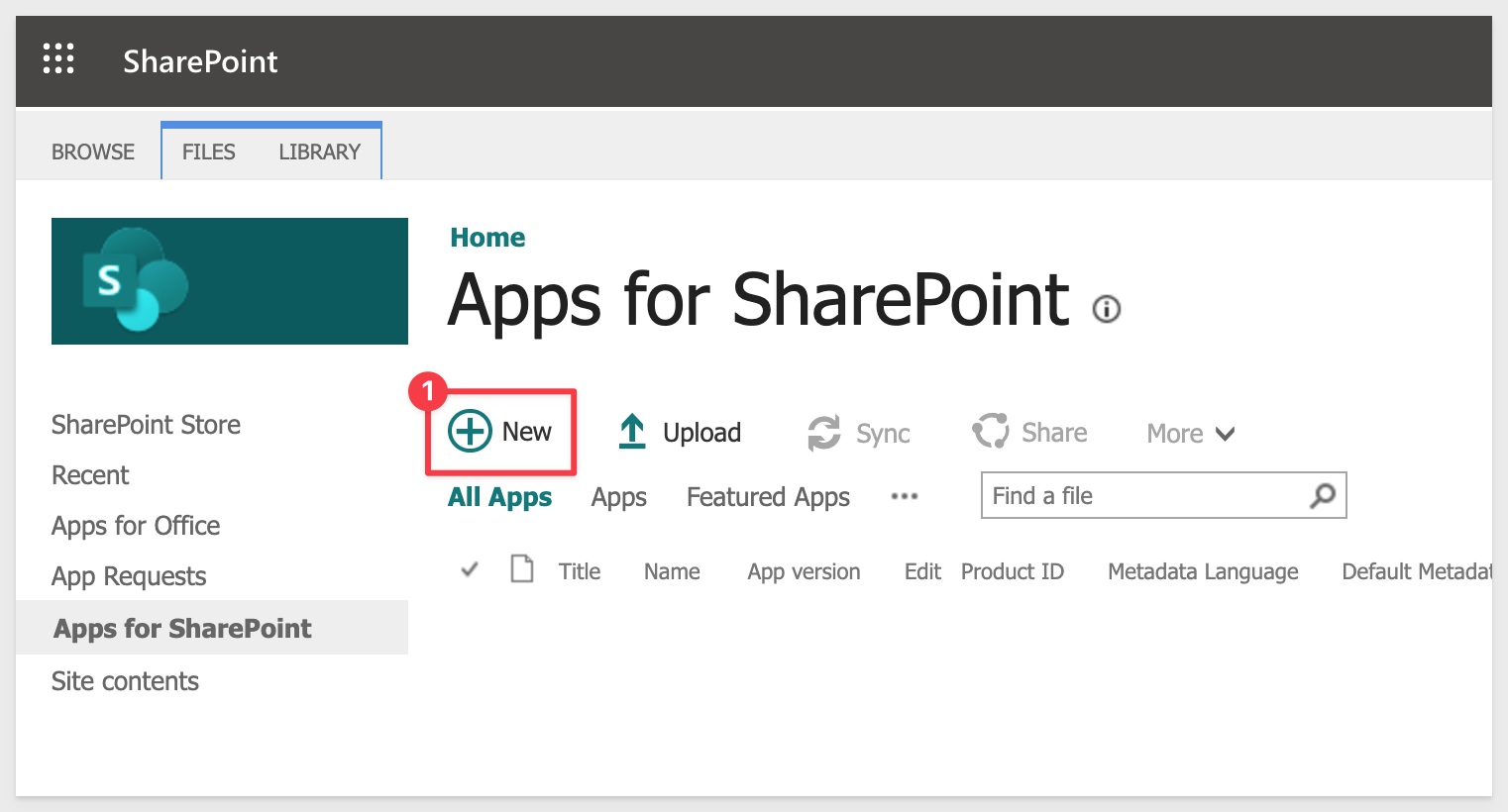Viewport: 1508px width, 812px height.
Task: Open Site contents in the sidebar
Action: point(125,681)
